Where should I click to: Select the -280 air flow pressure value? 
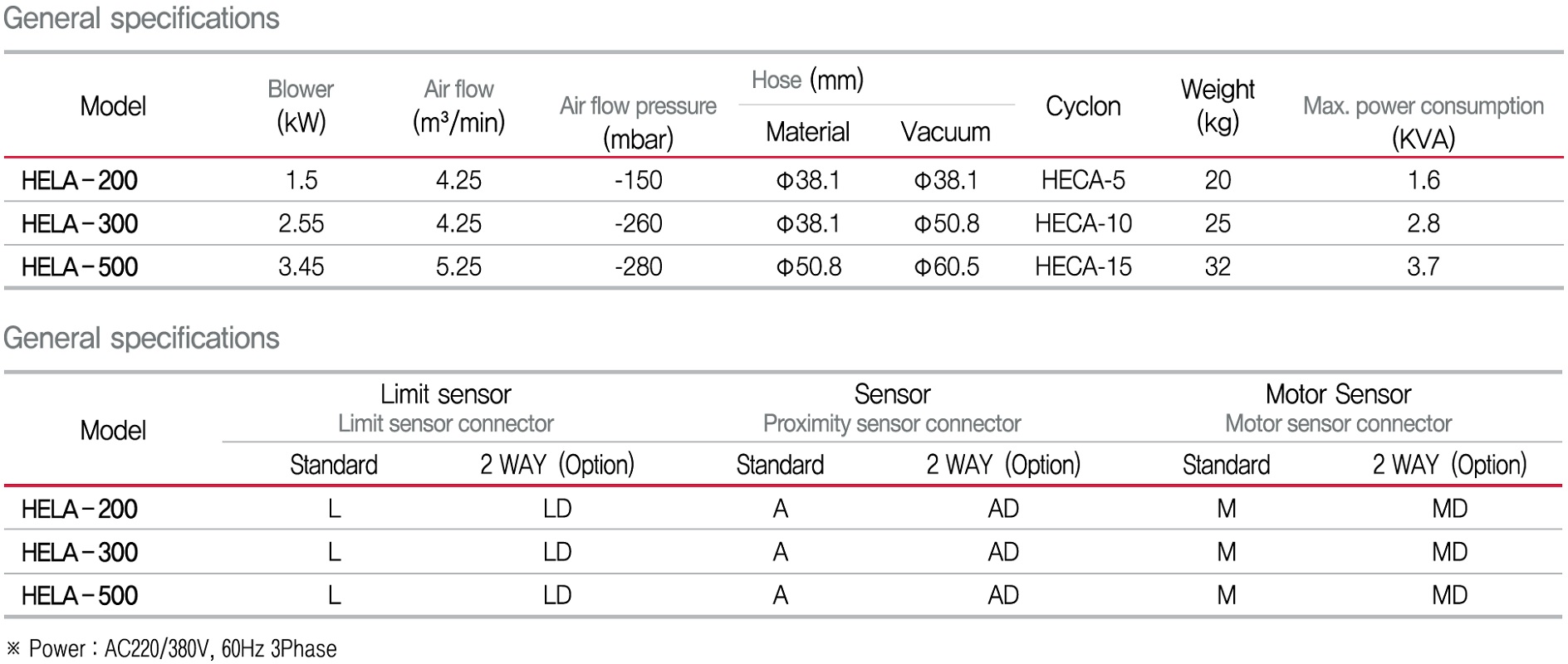click(638, 266)
